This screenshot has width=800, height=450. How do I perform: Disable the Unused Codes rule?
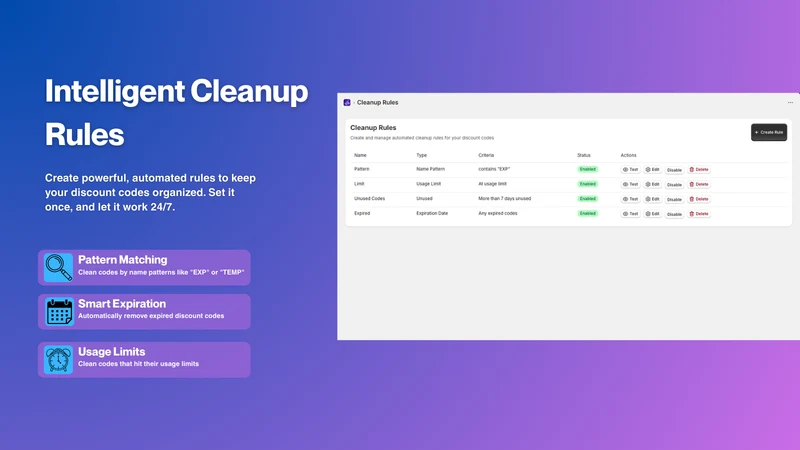coord(674,199)
